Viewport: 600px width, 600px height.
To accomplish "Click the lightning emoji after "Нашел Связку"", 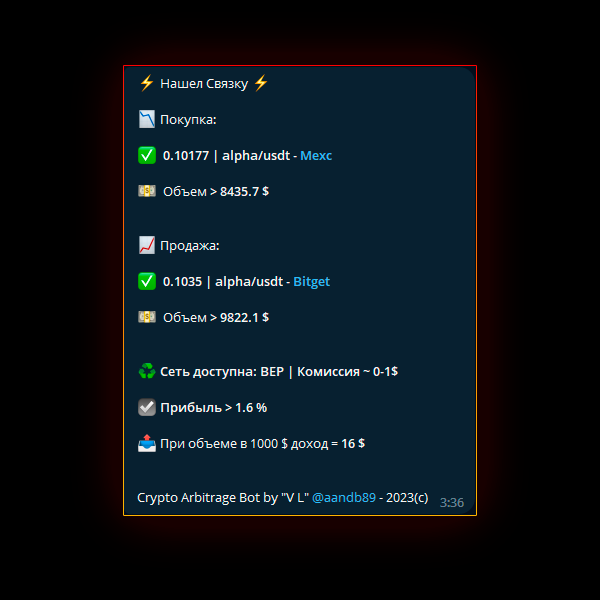I will 261,83.
